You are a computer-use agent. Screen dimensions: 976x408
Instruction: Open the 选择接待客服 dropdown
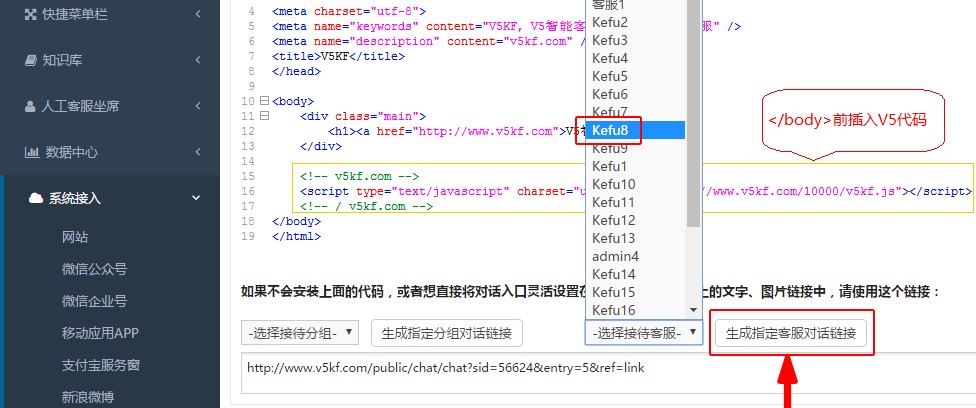644,333
